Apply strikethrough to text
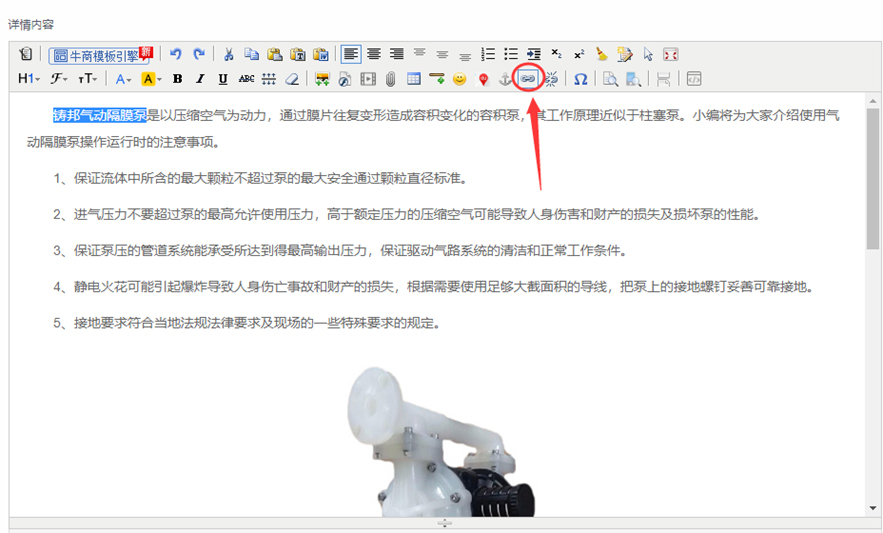This screenshot has width=883, height=533. [x=246, y=79]
